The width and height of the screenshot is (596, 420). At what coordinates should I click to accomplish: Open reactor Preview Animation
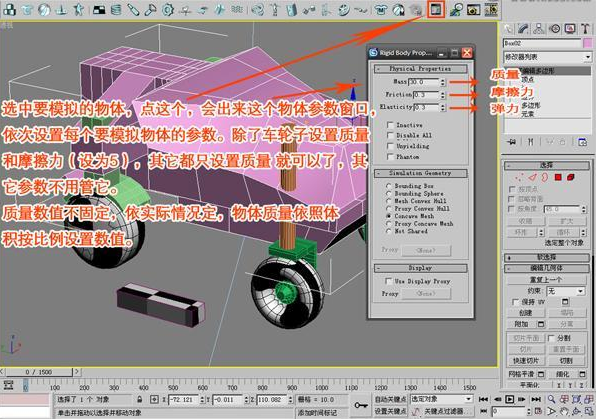tap(473, 9)
